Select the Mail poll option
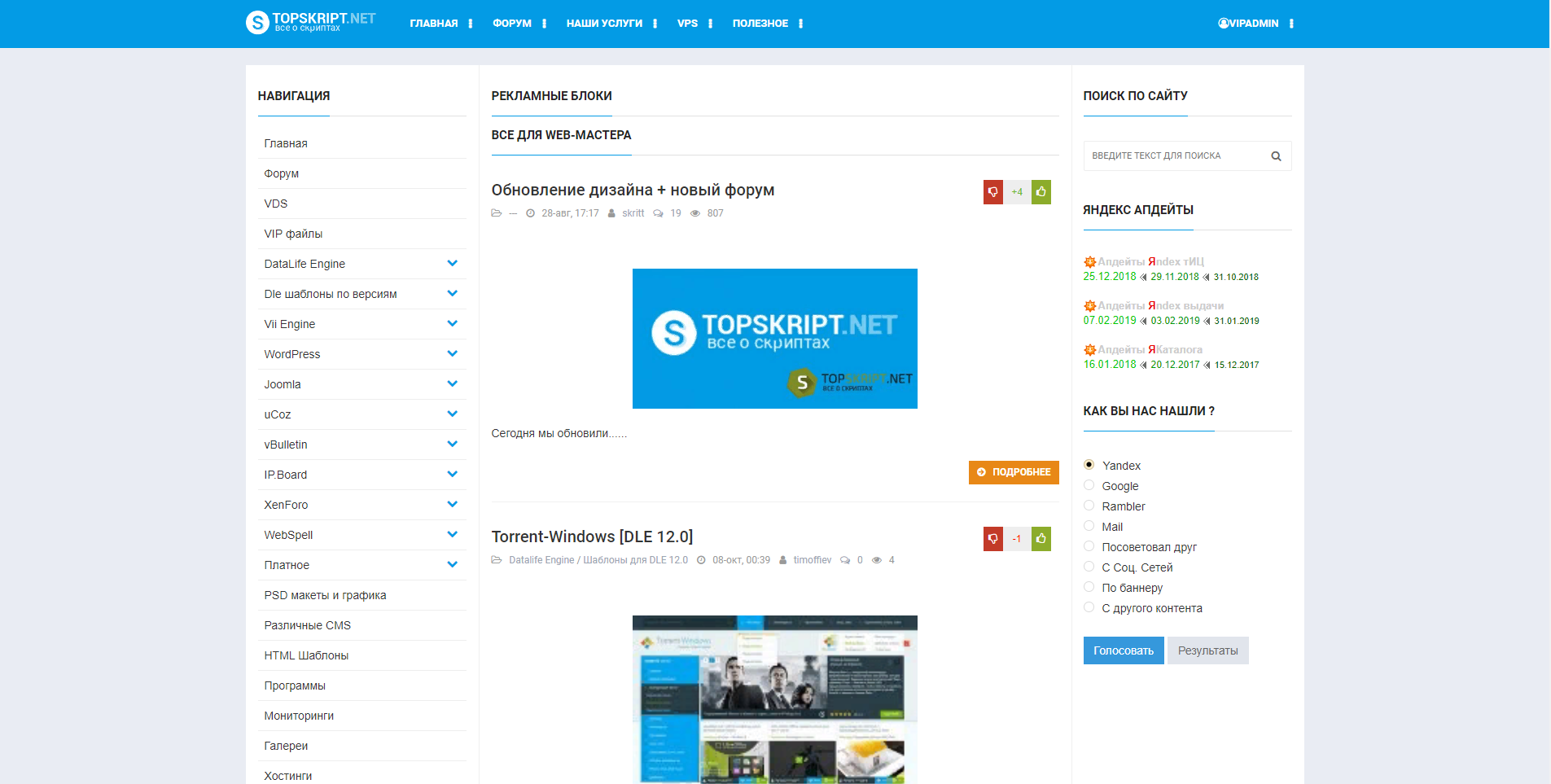1551x784 pixels. 1089,526
